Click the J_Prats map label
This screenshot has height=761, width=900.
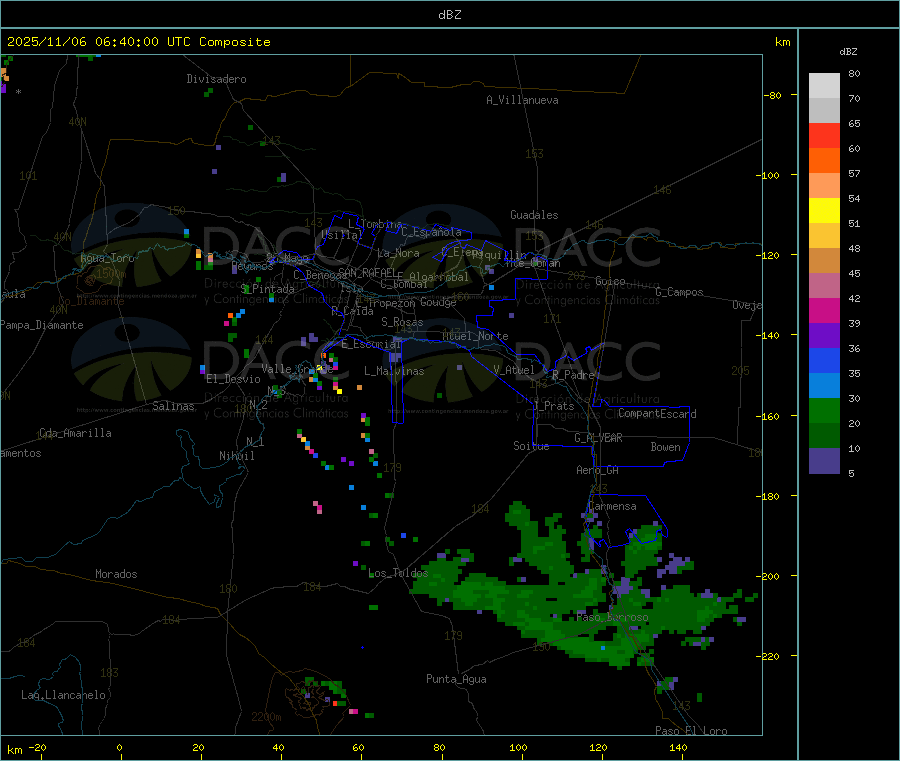pos(554,406)
